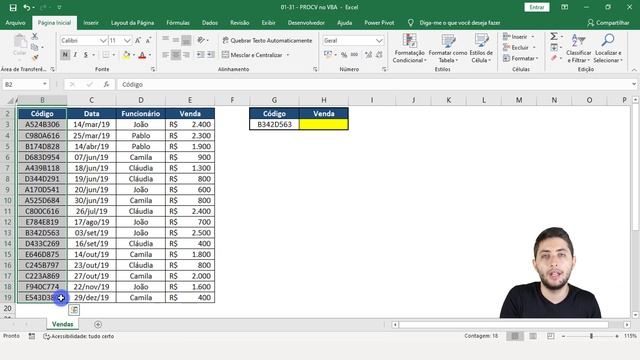Click the Orientation text angle icon
The image size is (640, 360).
tap(201, 40)
